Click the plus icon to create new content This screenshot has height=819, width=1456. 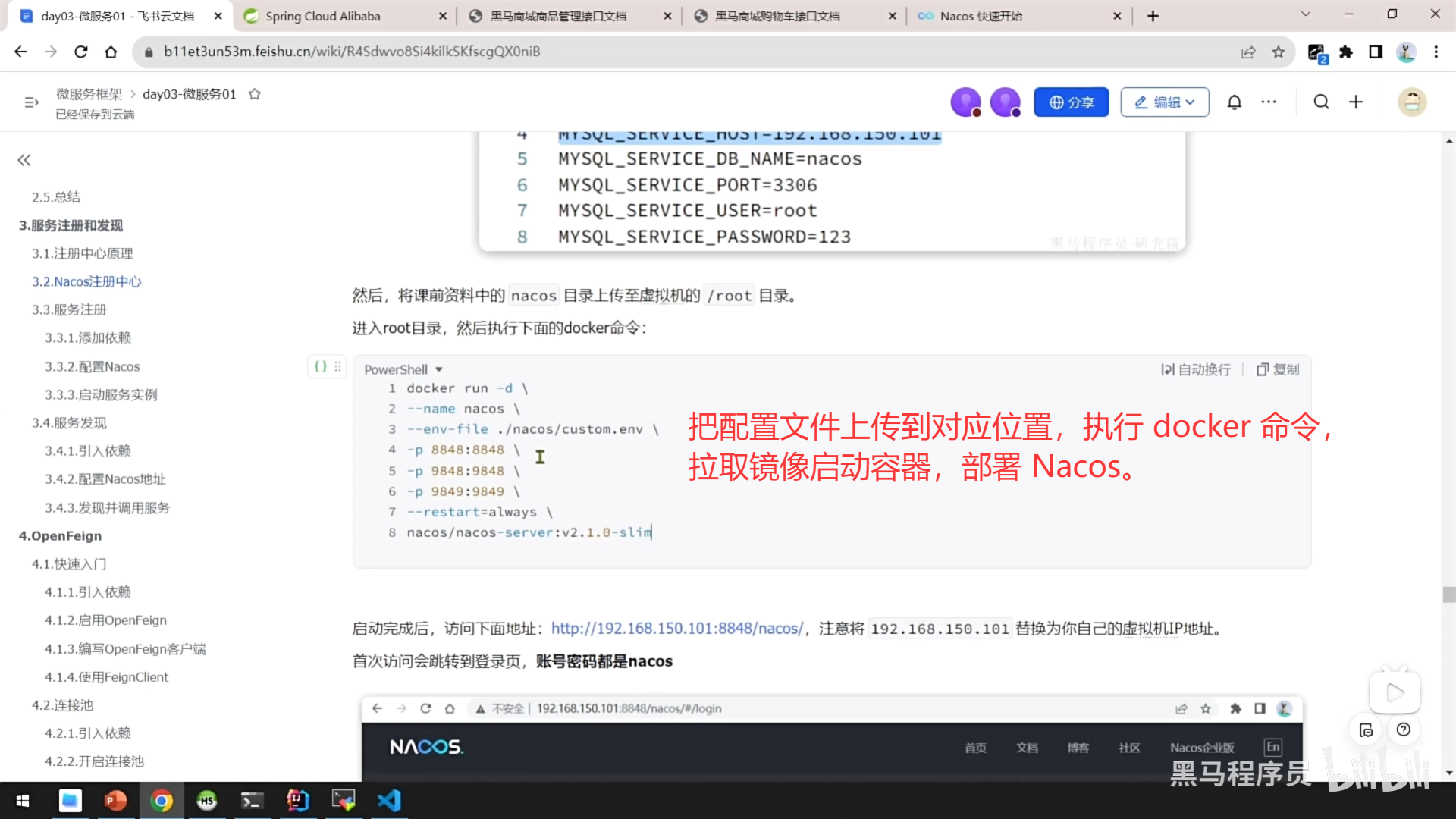(x=1357, y=102)
